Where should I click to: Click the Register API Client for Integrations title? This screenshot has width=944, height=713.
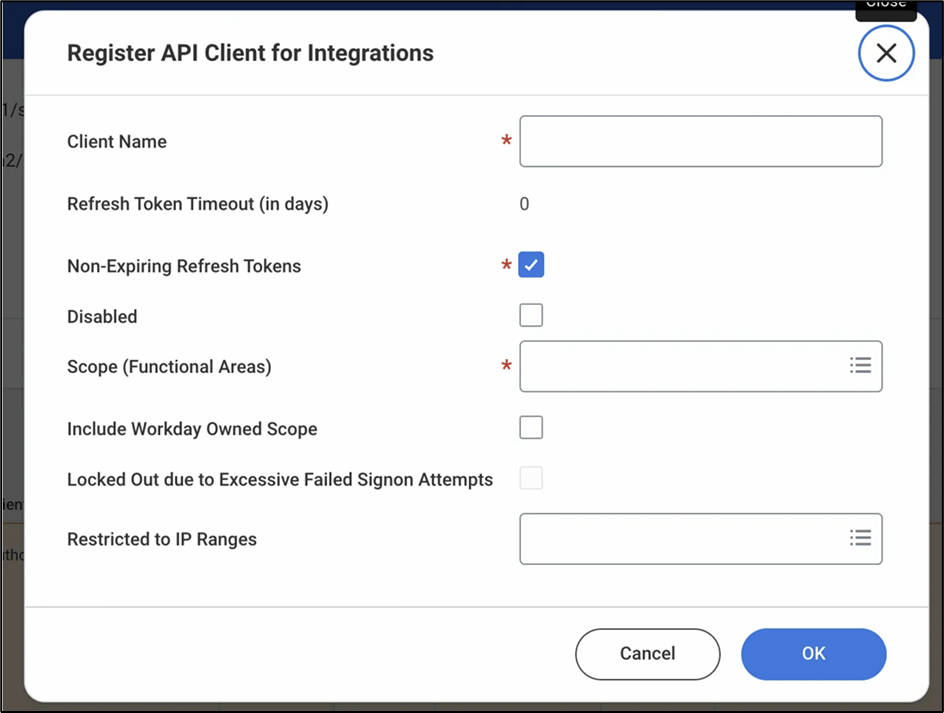click(250, 53)
